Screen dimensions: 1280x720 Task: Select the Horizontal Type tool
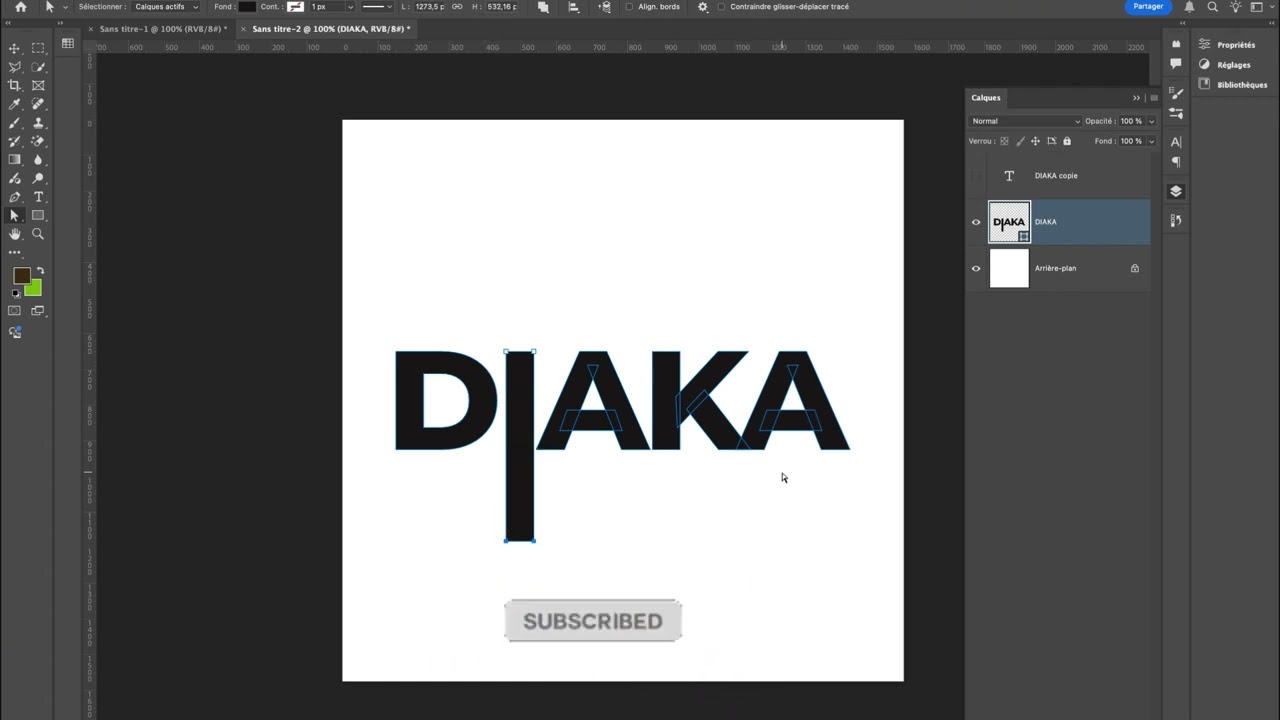click(38, 197)
